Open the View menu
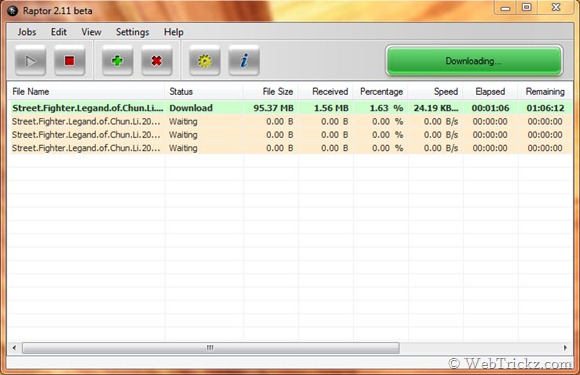This screenshot has width=580, height=375. 91,32
